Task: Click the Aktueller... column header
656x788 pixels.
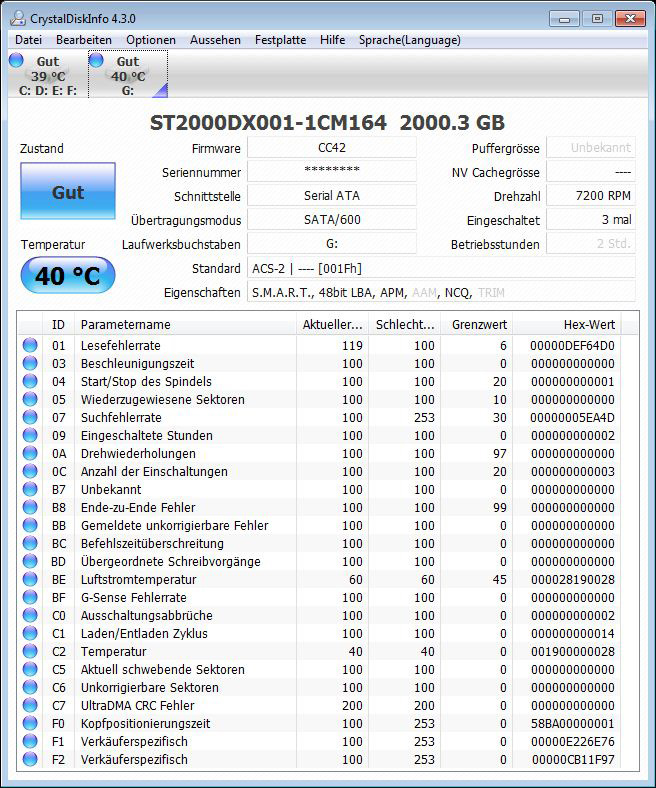Action: pyautogui.click(x=332, y=325)
